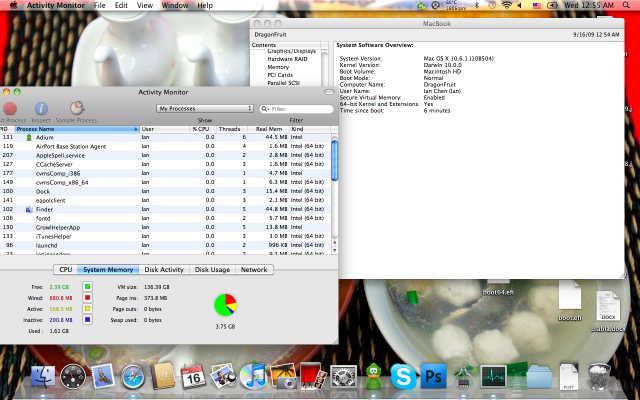Sort by Process Name column header
Viewport: 640px width, 400px height.
77,129
